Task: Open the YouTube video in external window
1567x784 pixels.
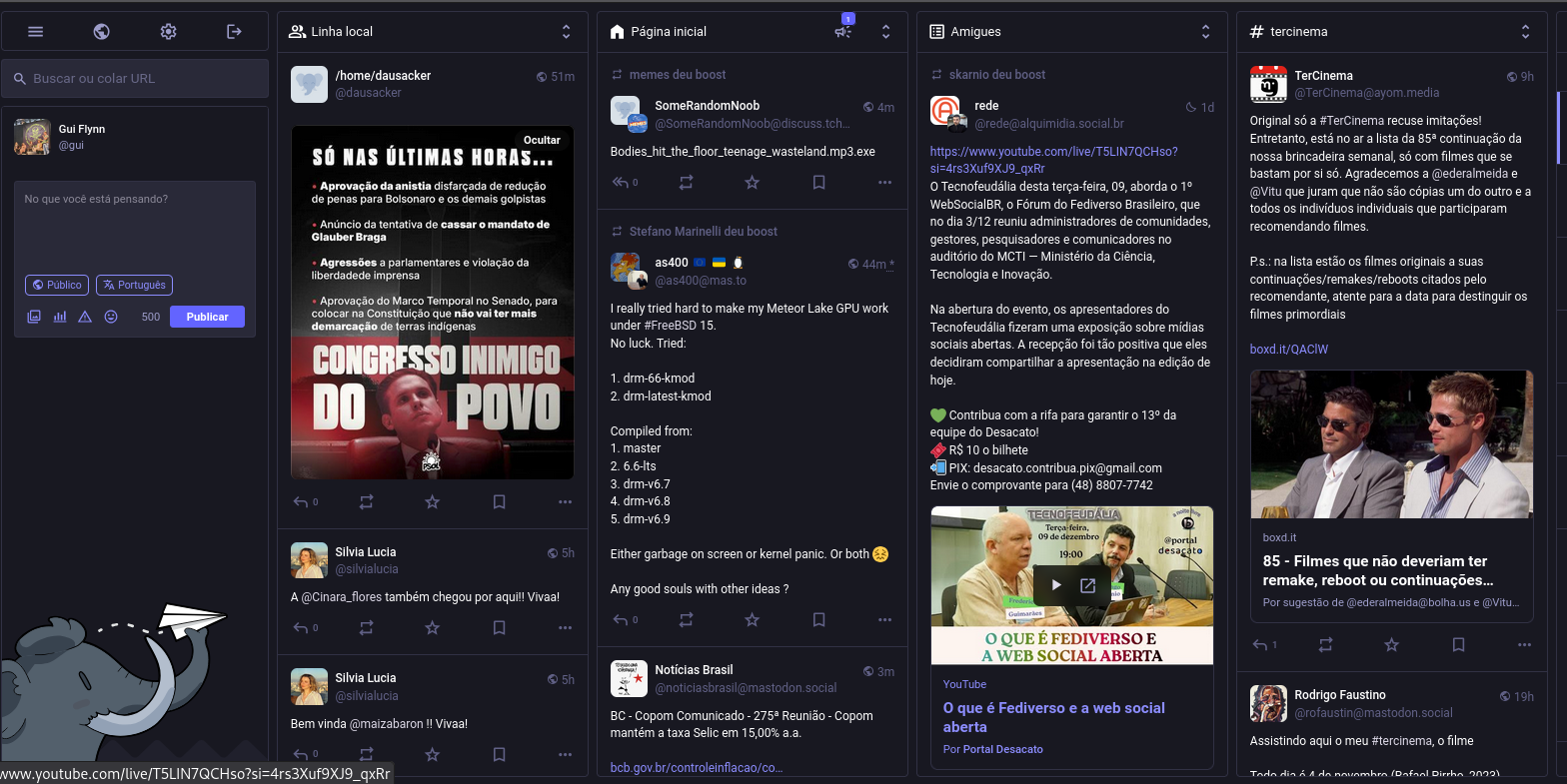Action: [1088, 585]
